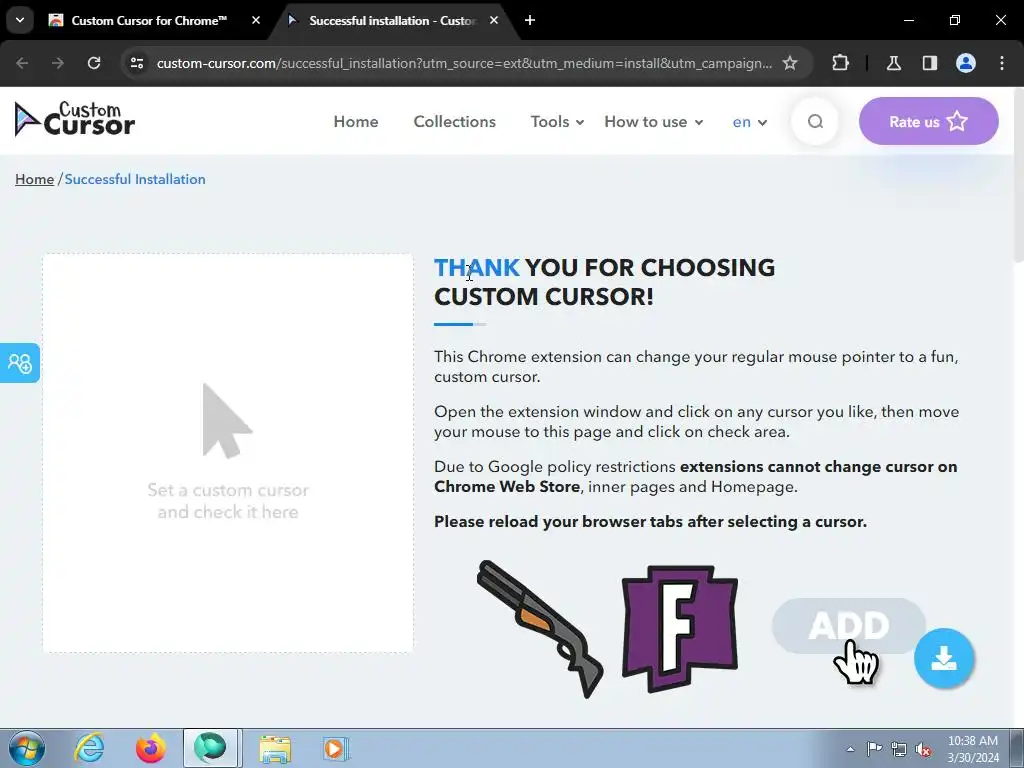This screenshot has width=1024, height=768.
Task: Open the Chrome three-dot menu
Action: coord(1002,63)
